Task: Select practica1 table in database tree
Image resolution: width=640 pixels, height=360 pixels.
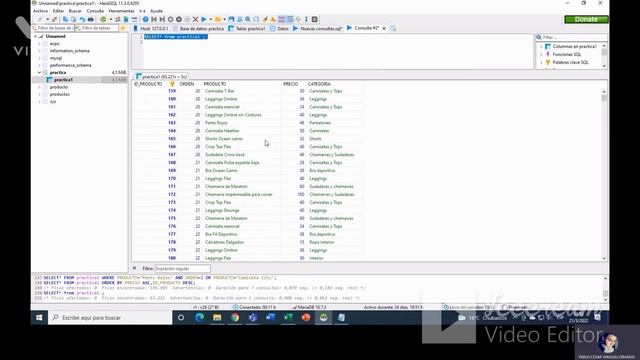Action: [63, 80]
